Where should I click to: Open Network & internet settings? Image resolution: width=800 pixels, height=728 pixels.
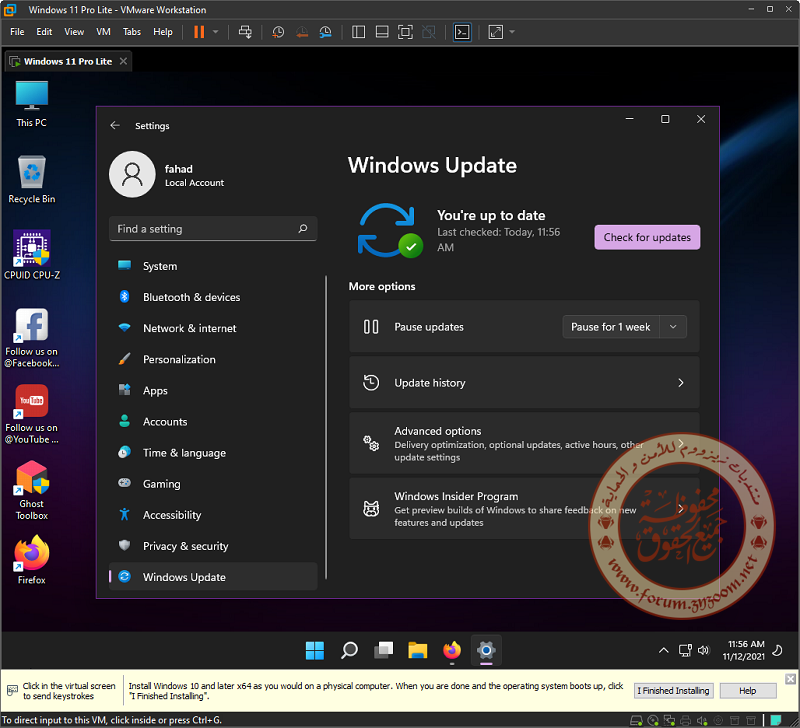pos(213,328)
